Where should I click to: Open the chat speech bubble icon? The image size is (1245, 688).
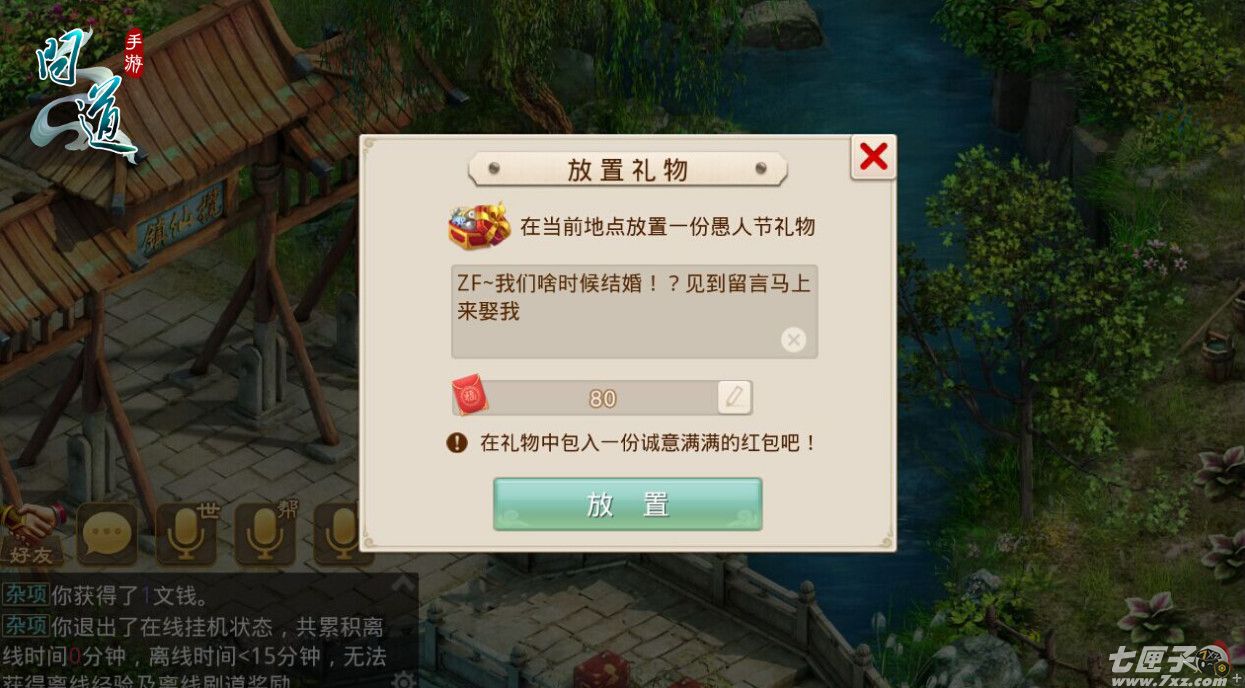click(107, 534)
